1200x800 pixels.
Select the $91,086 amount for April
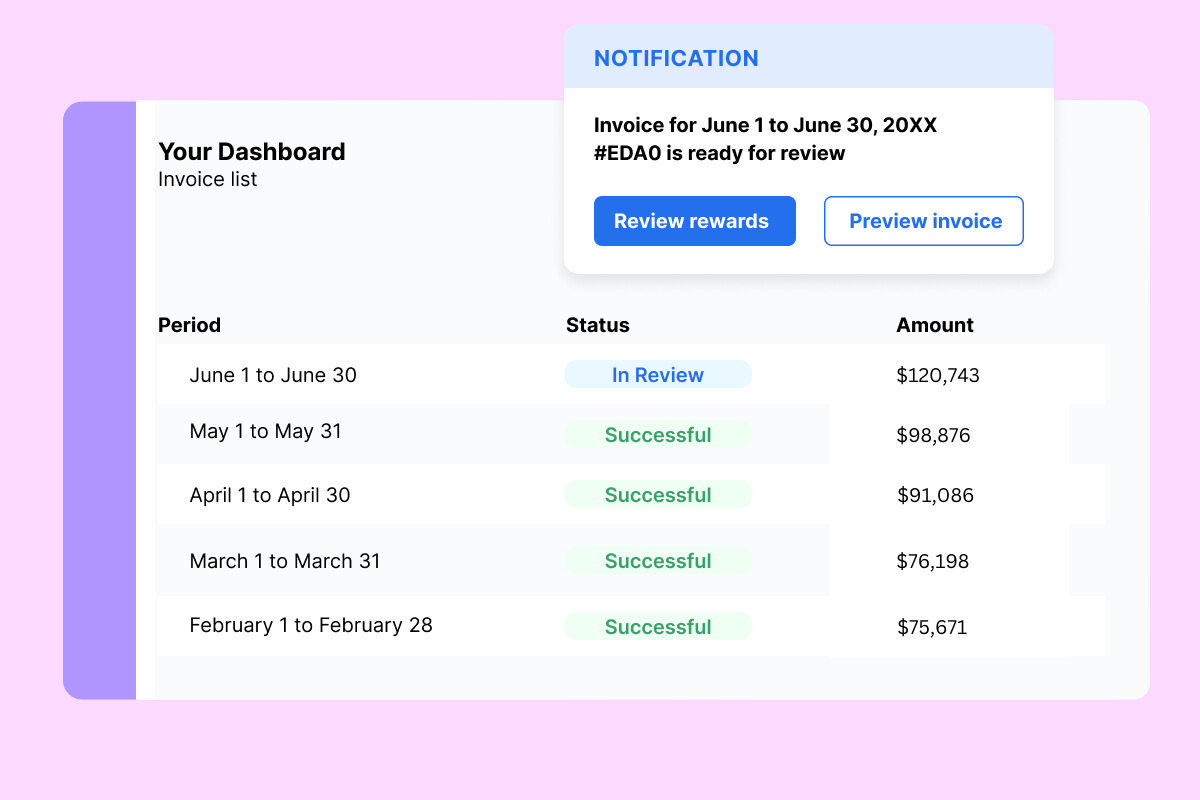pos(934,496)
